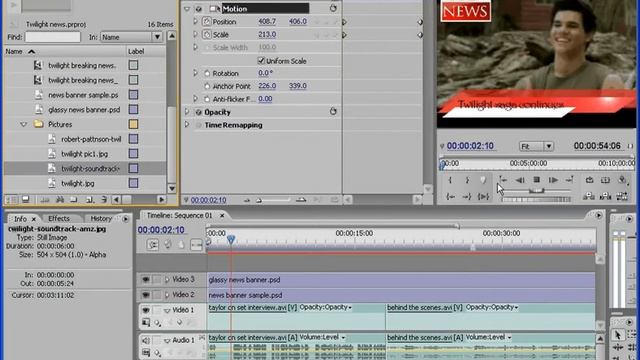Click the Set Out Point icon in Program monitor
The height and width of the screenshot is (360, 640).
tap(467, 180)
